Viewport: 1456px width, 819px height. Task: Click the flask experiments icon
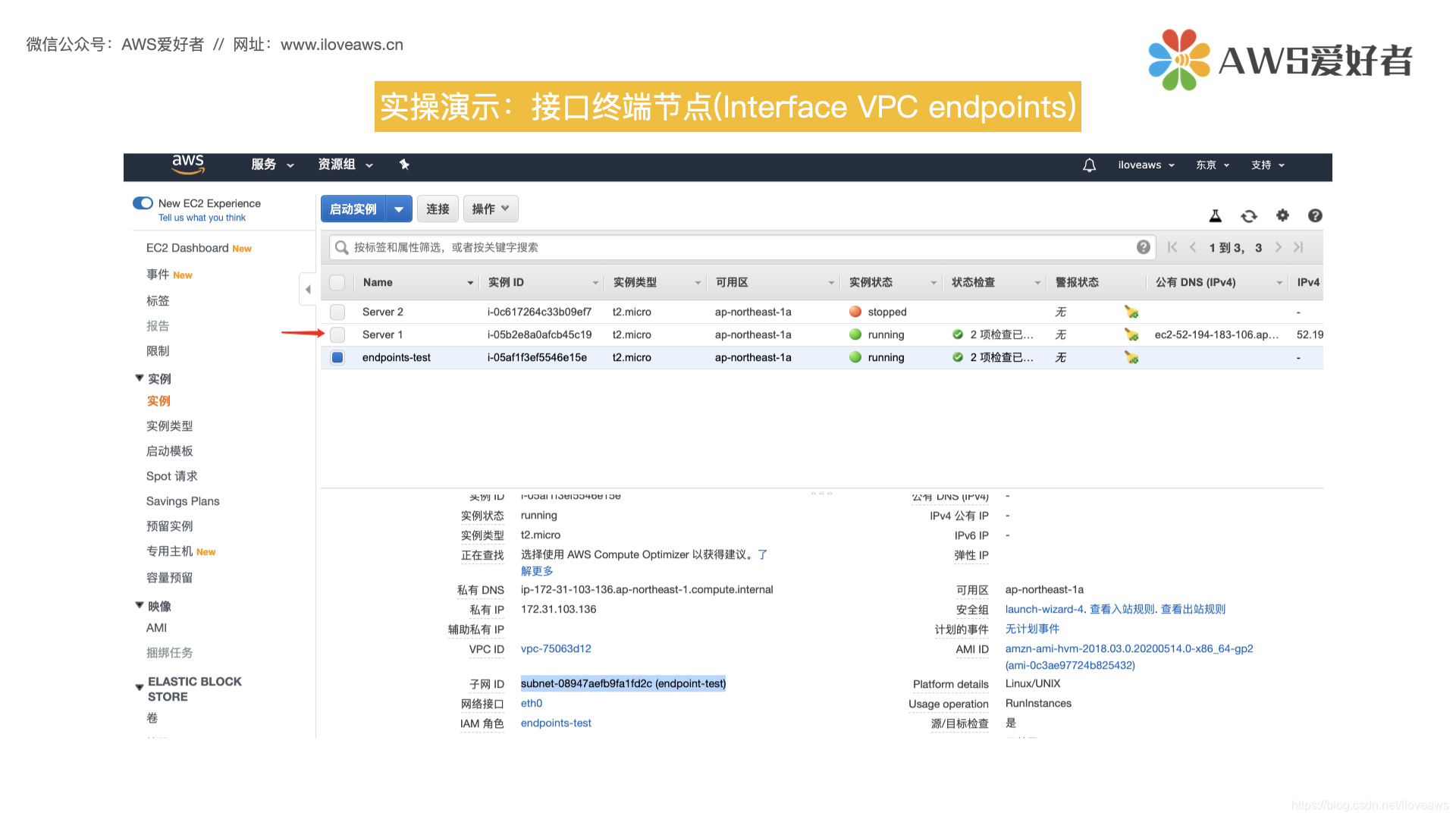[x=1215, y=215]
